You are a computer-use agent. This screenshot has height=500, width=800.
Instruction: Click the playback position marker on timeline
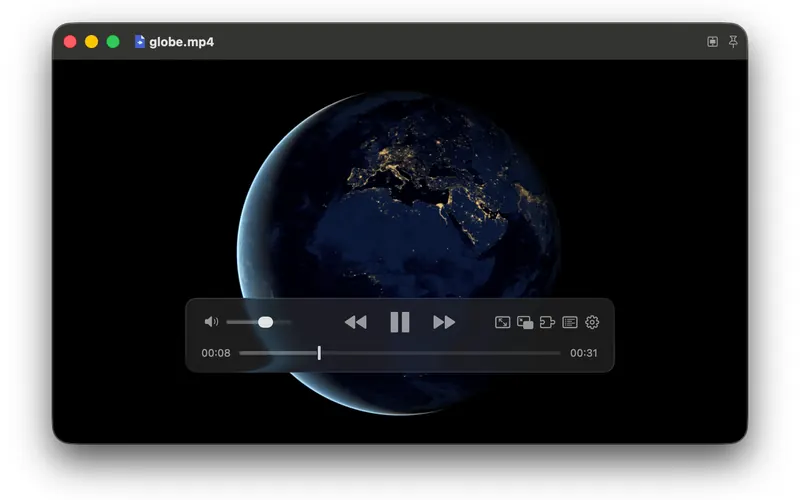click(319, 353)
